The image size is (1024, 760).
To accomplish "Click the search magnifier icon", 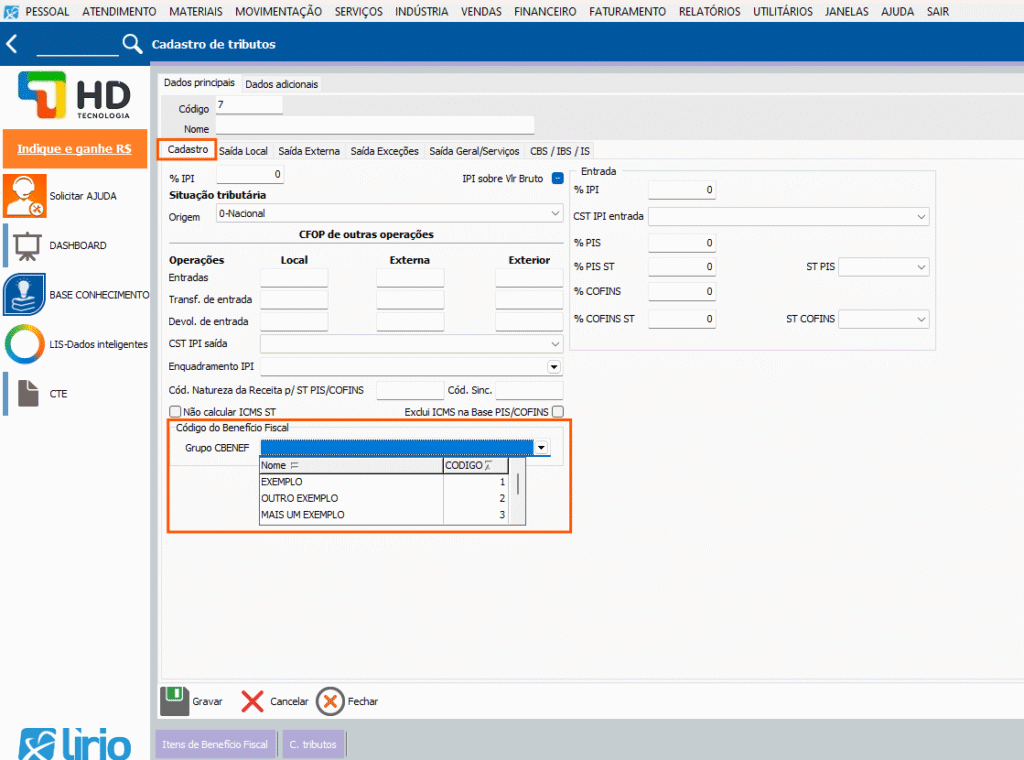I will 132,44.
